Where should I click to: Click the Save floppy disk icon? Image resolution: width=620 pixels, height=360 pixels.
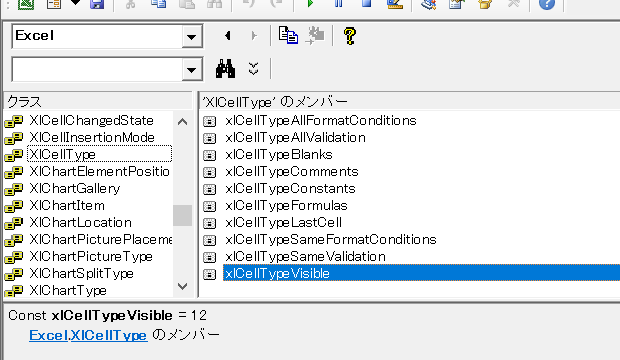[97, 4]
